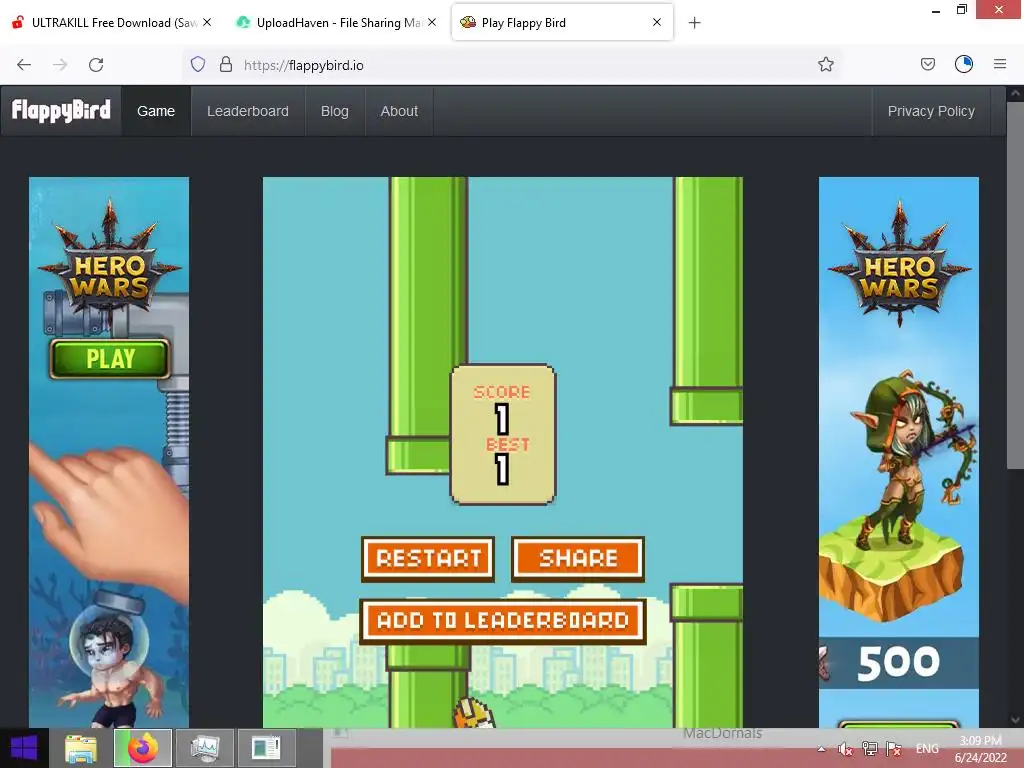1024x768 pixels.
Task: Open the Blog nav item
Action: pos(334,111)
